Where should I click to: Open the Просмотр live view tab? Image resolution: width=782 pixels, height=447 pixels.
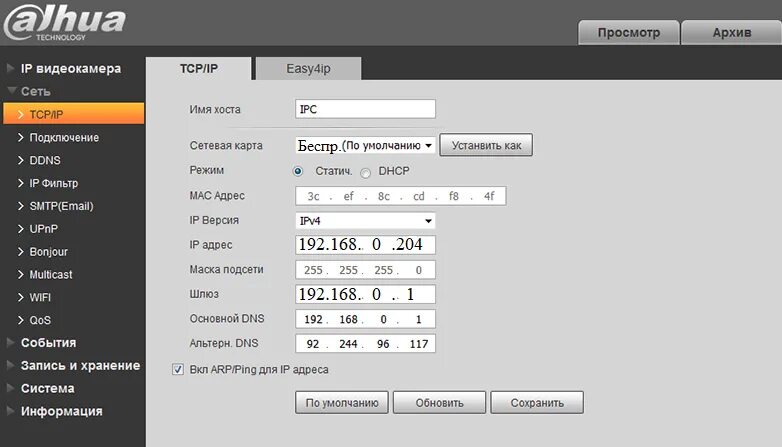coord(629,32)
